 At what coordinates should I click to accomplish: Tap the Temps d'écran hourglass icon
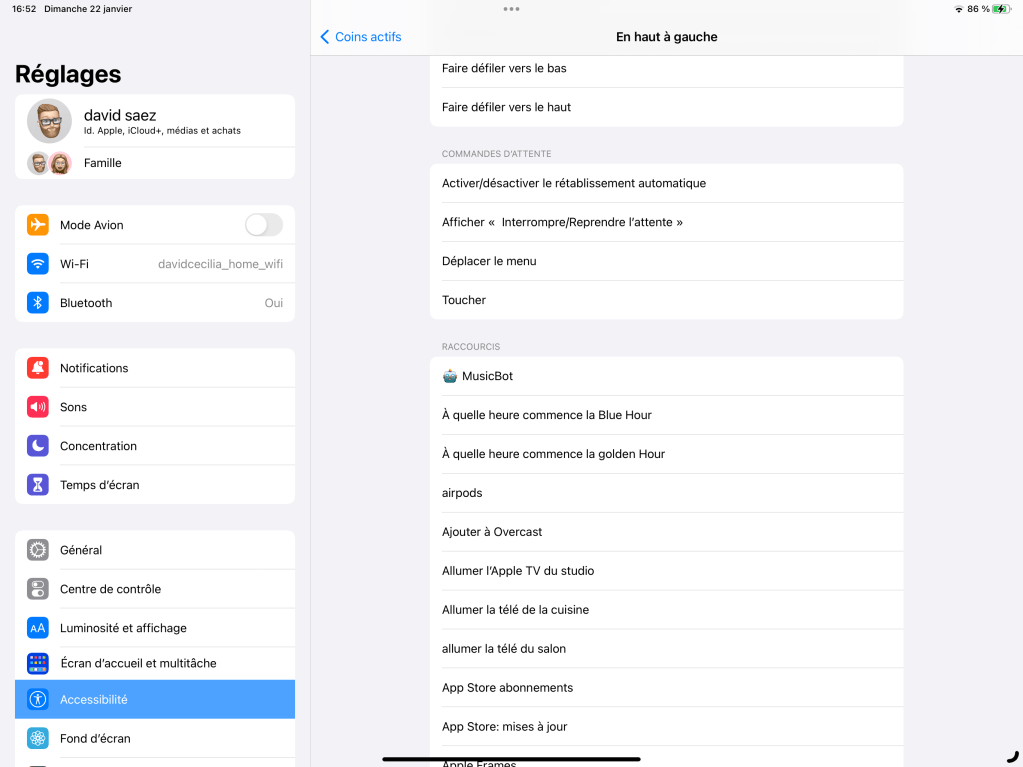coord(38,485)
